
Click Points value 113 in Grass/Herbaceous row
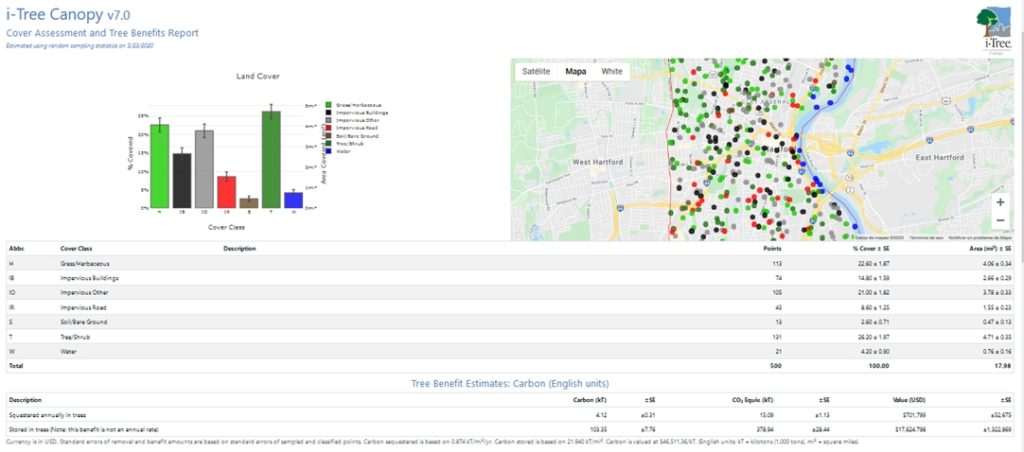777,263
